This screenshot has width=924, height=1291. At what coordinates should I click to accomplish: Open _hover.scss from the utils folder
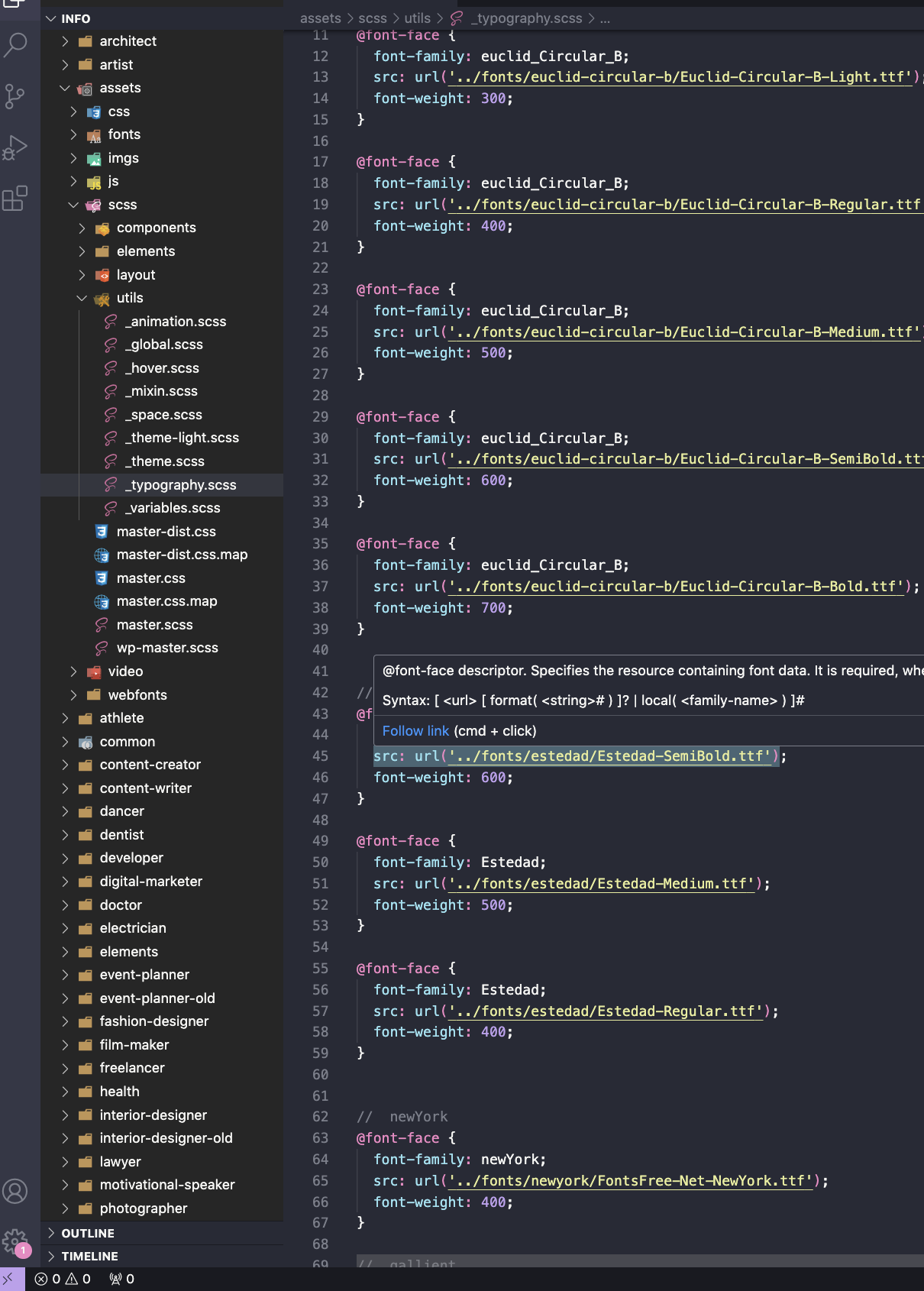pyautogui.click(x=162, y=368)
